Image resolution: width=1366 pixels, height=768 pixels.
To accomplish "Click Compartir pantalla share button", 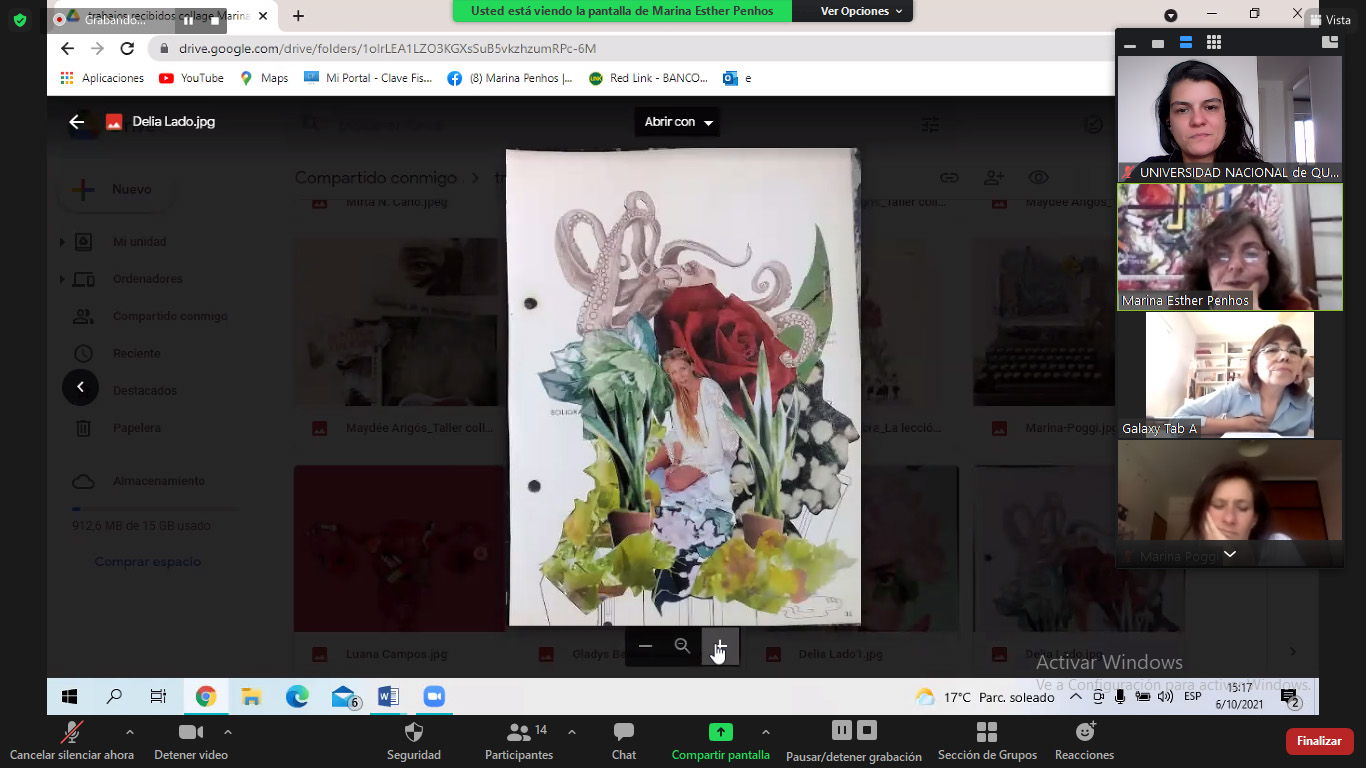I will 720,732.
